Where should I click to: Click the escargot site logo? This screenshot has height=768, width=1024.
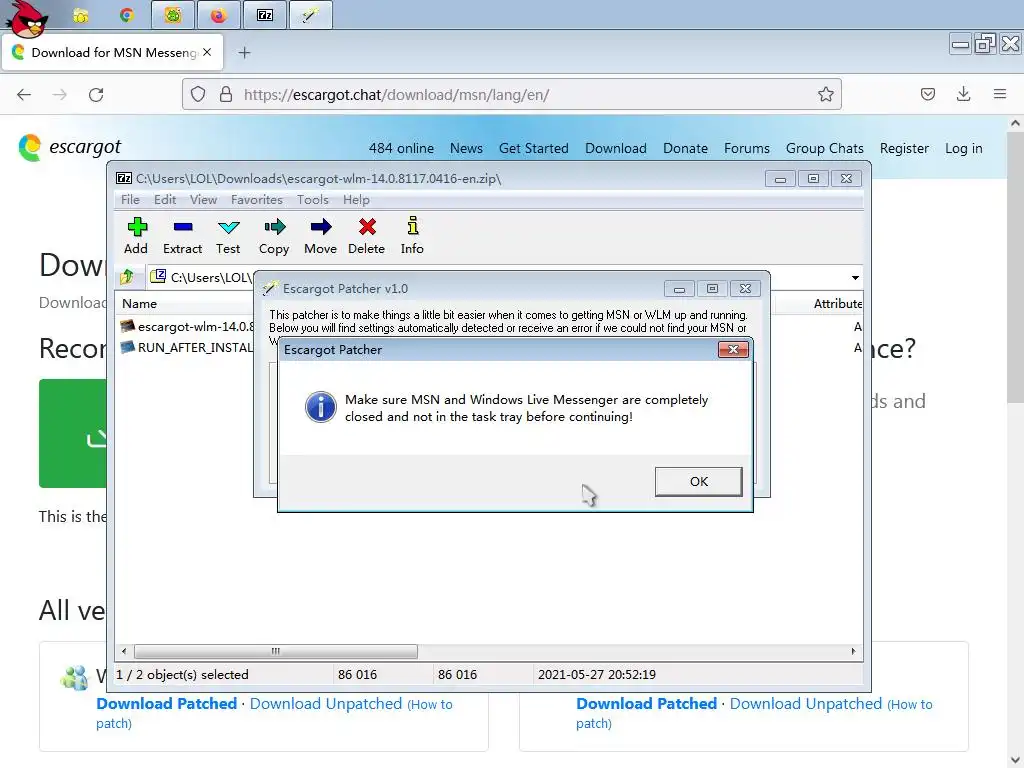pyautogui.click(x=69, y=148)
